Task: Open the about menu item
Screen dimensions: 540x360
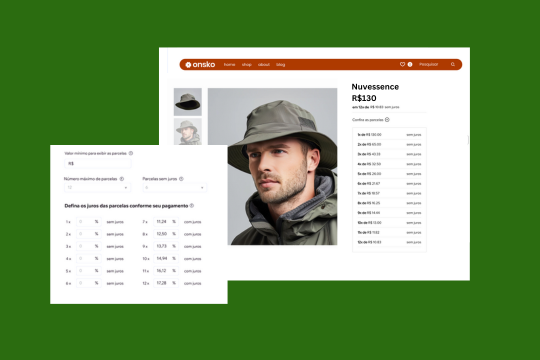Action: 264,64
